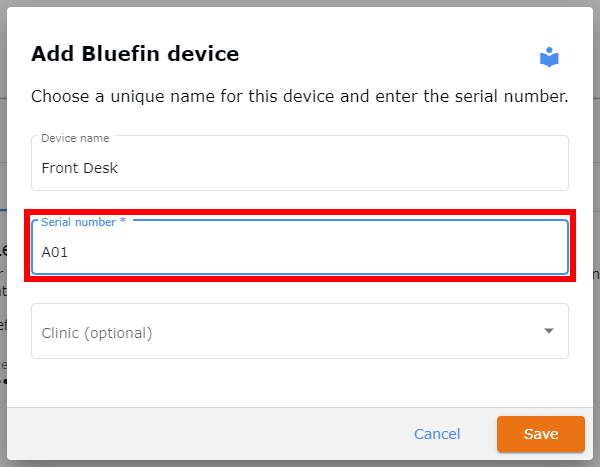Place cursor after Front Desk text
Screen dimensions: 600x467
[119, 168]
